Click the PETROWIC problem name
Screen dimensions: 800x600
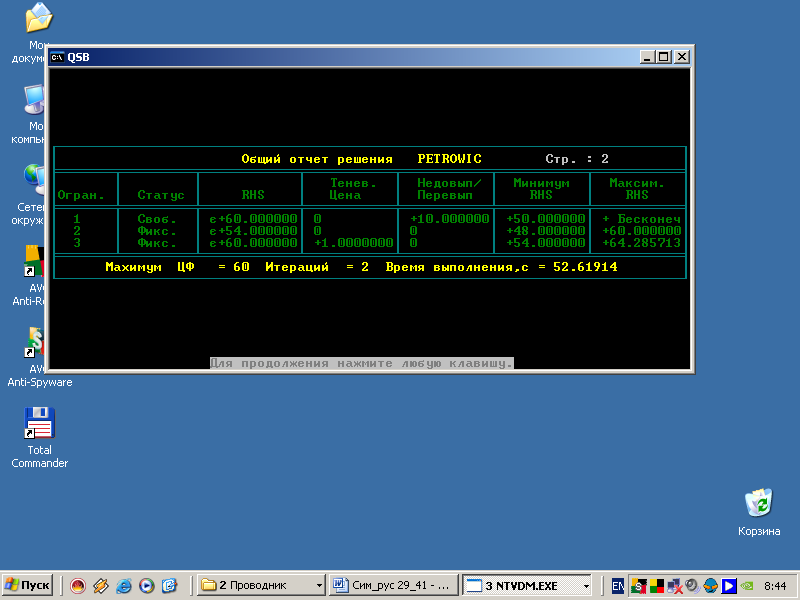449,159
